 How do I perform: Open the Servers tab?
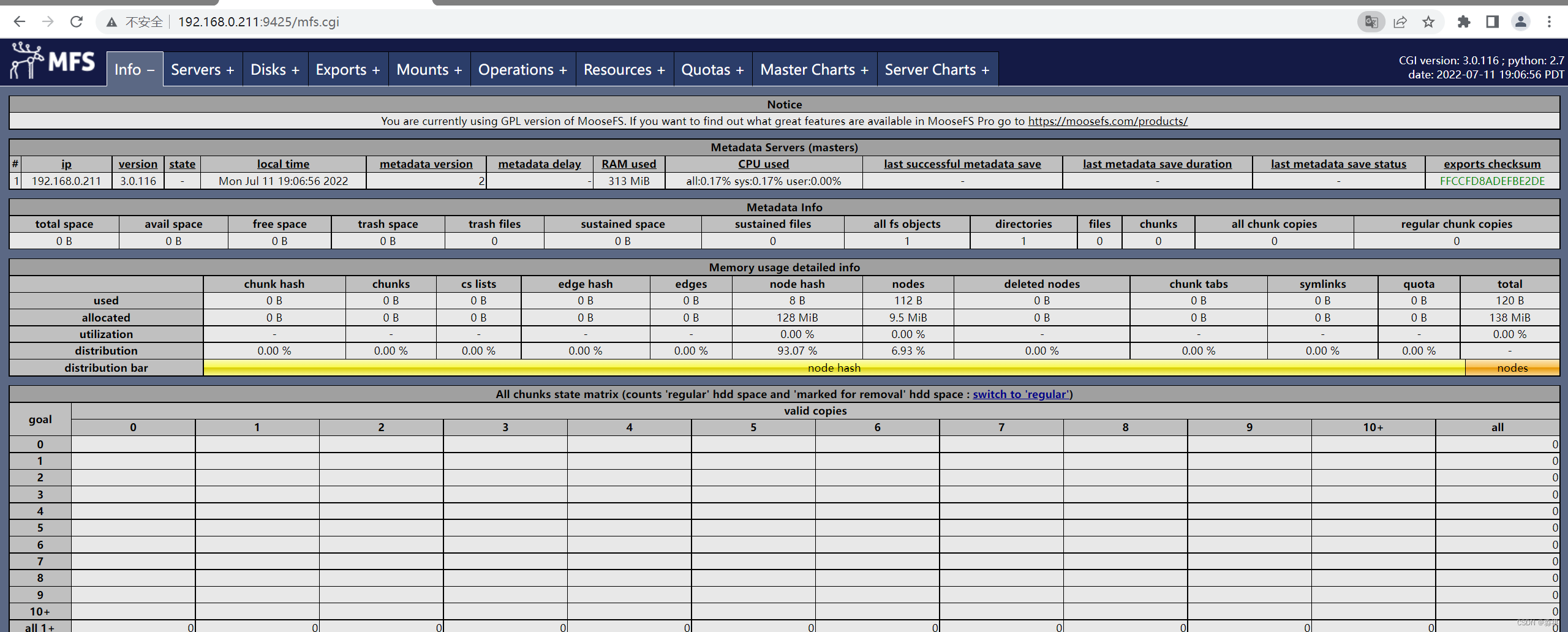(x=203, y=69)
